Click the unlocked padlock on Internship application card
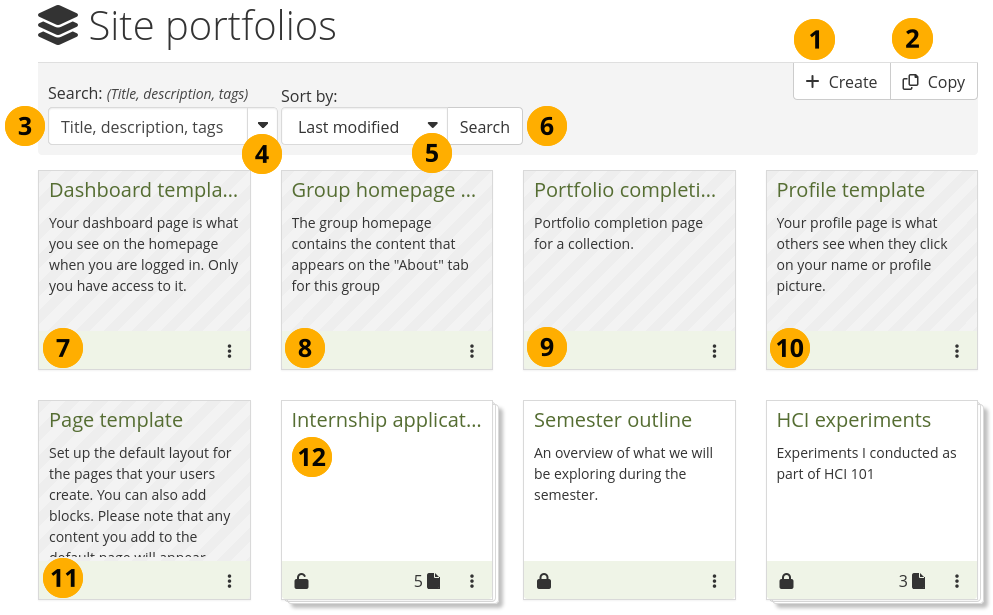This screenshot has height=615, width=993. [x=302, y=581]
